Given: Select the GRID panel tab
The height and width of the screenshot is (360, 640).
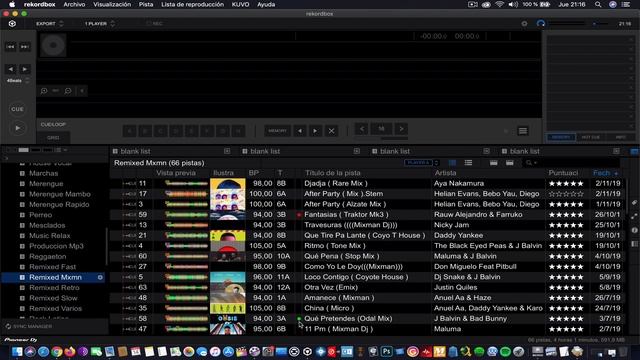Looking at the screenshot, I should click(x=53, y=138).
